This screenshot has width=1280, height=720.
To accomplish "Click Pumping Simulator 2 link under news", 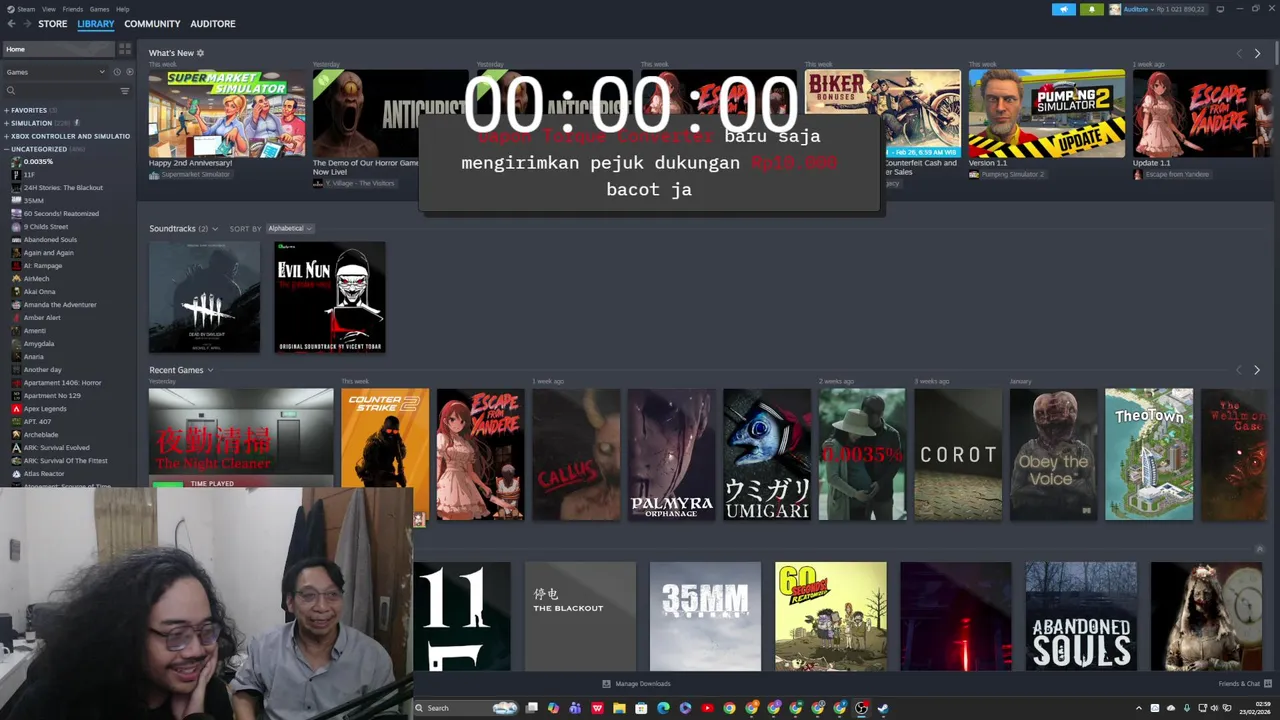I will click(1012, 174).
